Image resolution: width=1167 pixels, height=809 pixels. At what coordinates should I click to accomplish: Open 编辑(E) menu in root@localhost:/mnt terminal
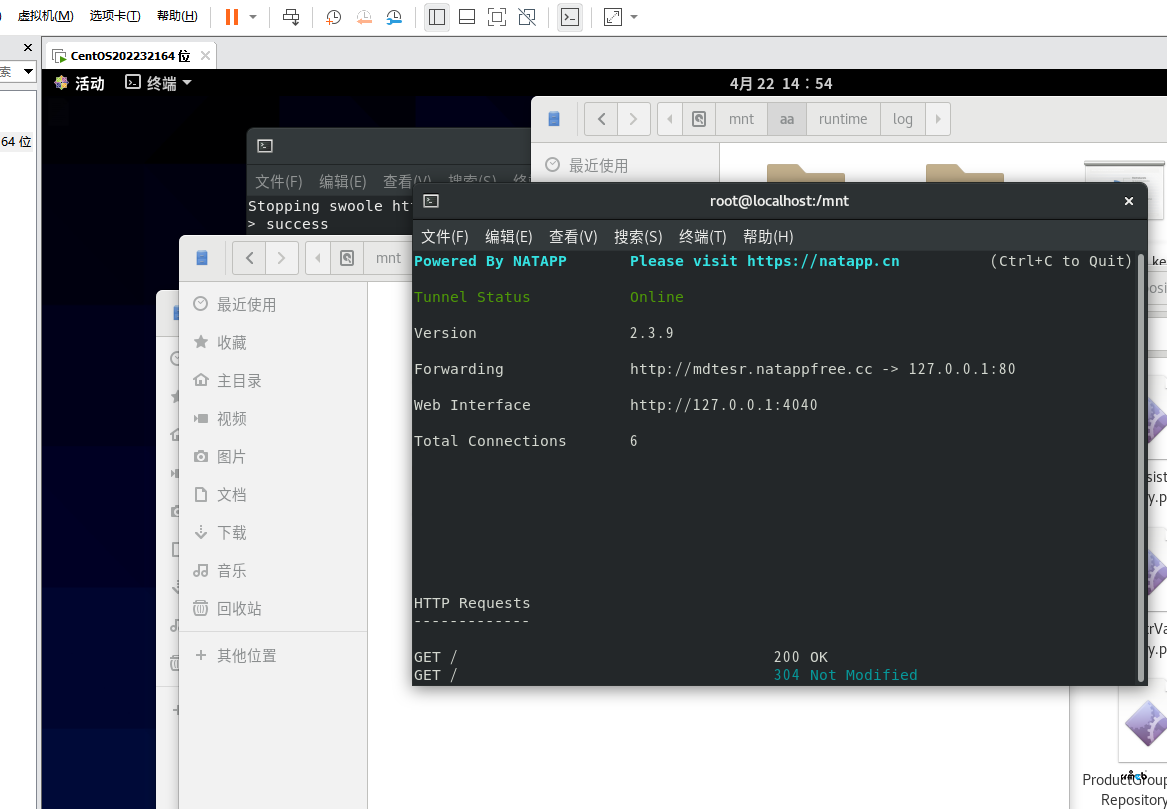point(509,237)
